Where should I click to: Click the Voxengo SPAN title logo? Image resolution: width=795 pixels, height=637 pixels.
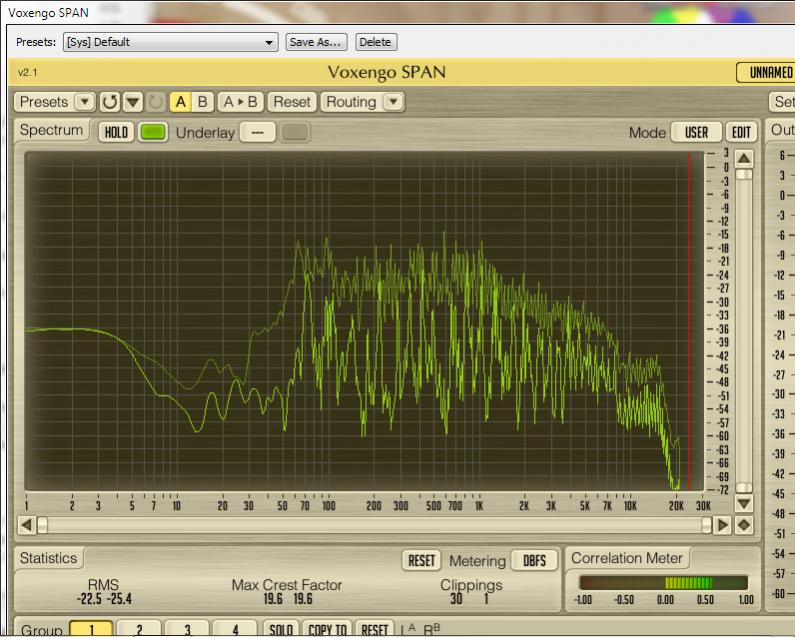click(387, 73)
